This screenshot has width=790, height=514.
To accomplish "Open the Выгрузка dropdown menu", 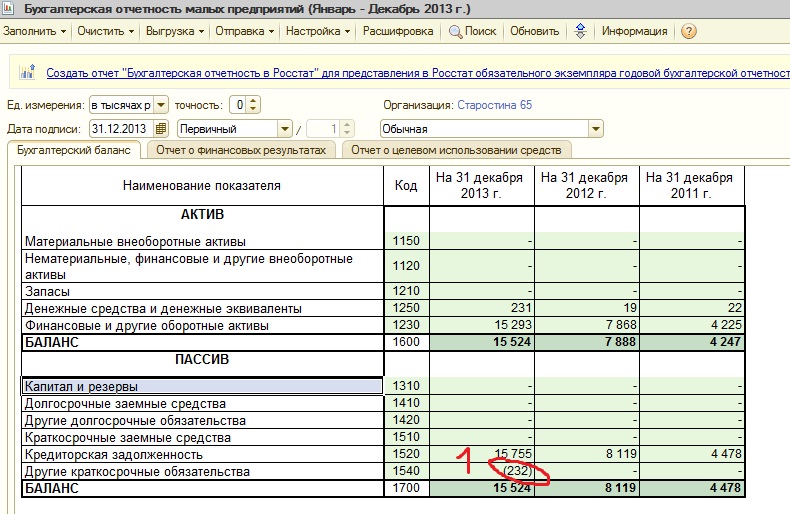I will (176, 31).
